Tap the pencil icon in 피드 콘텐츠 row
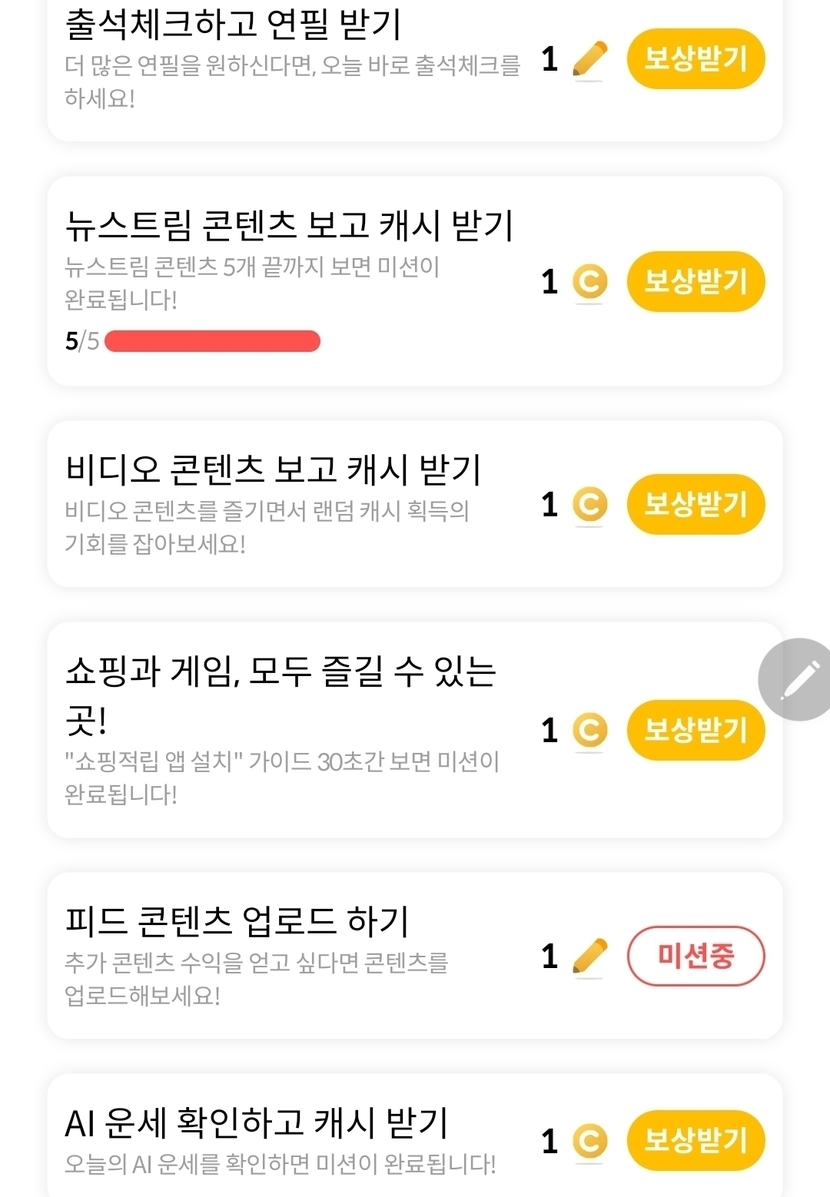Image resolution: width=830 pixels, height=1197 pixels. point(590,957)
